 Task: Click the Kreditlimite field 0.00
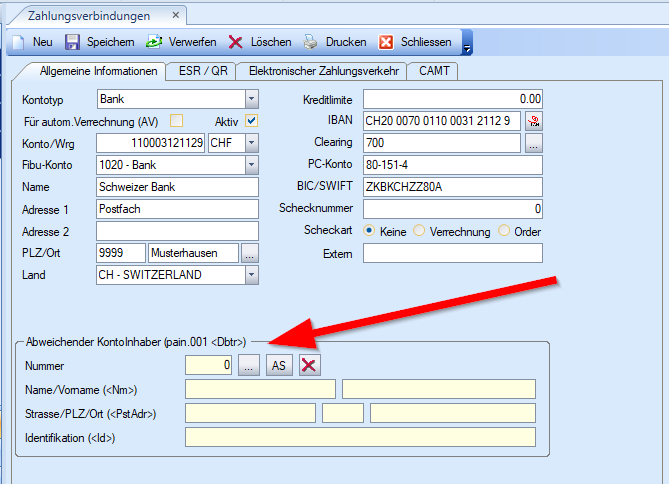click(x=453, y=99)
